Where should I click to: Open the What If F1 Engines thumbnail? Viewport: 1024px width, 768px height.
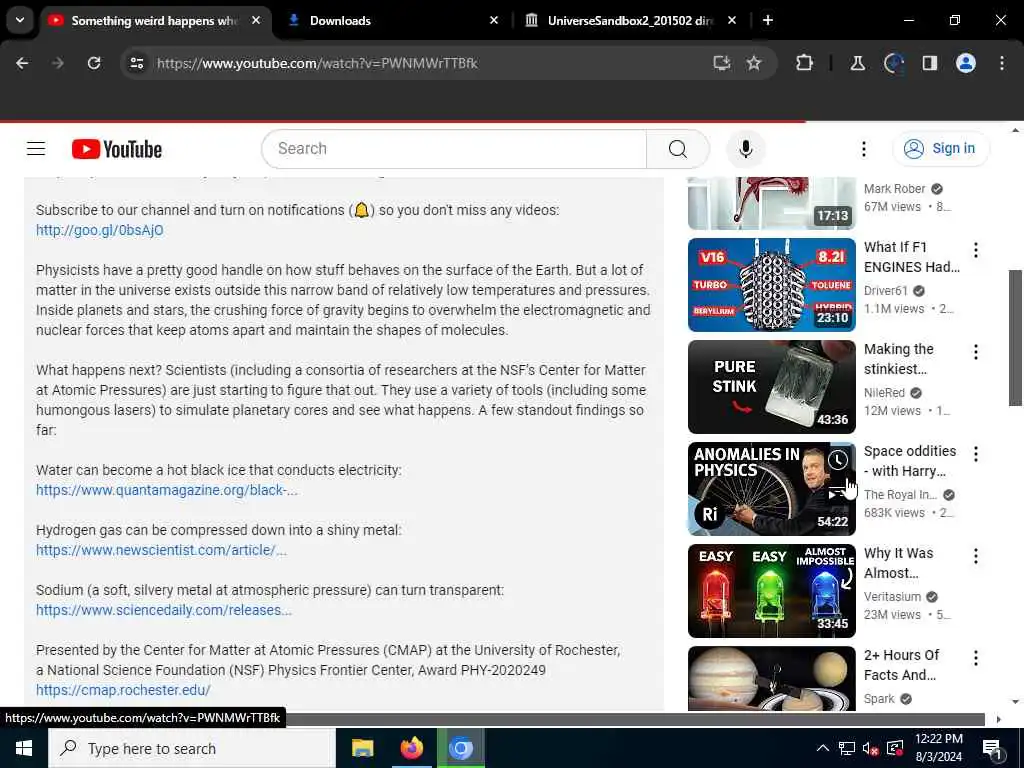pyautogui.click(x=771, y=285)
